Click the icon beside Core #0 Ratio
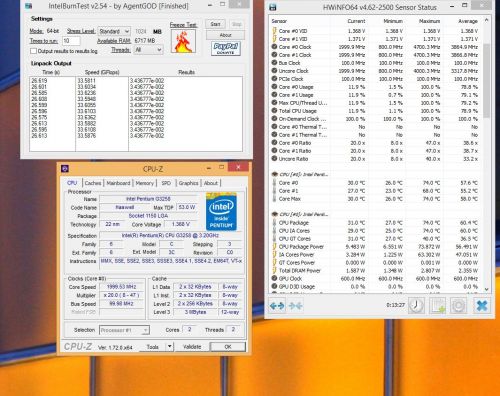This screenshot has height=396, width=500. click(274, 143)
